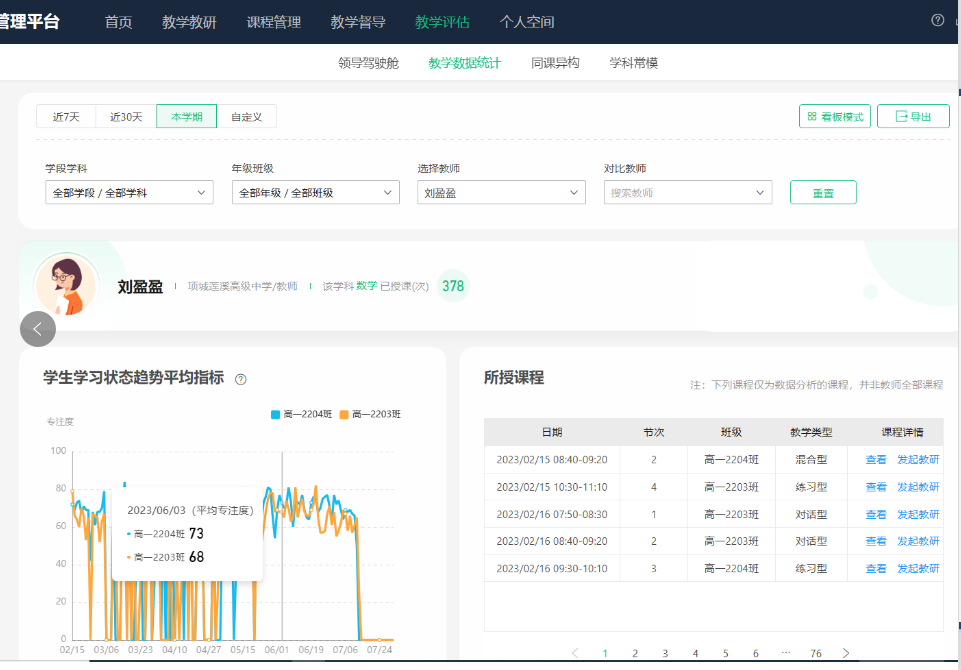The height and width of the screenshot is (670, 961).
Task: Switch to the 同课异构 tab
Action: click(555, 63)
